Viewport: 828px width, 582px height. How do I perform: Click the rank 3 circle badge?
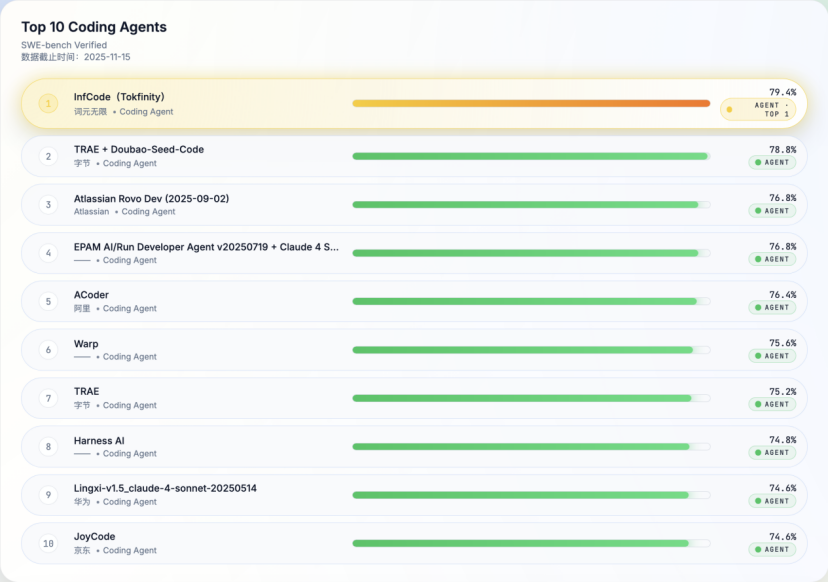tap(48, 205)
